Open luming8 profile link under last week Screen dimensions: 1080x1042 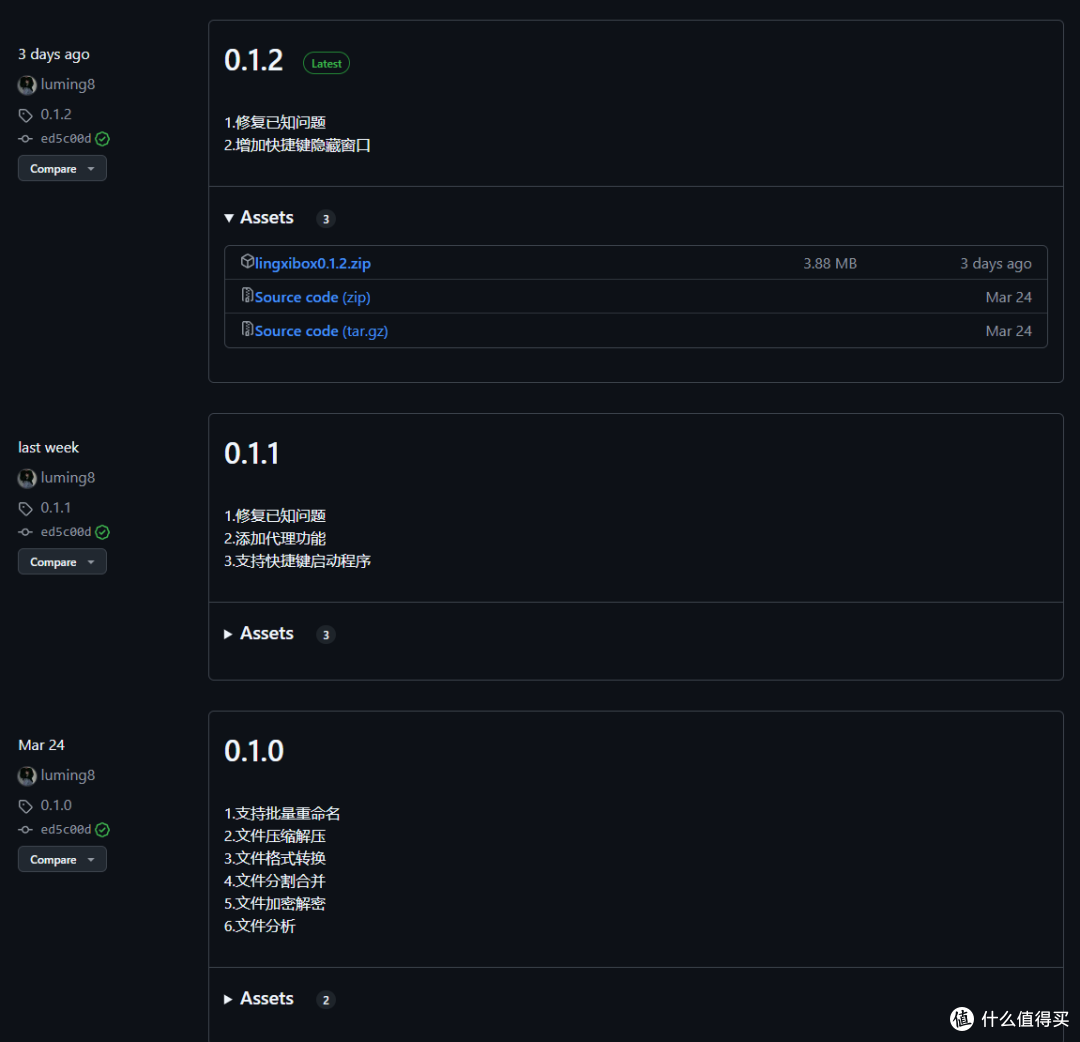click(x=68, y=477)
